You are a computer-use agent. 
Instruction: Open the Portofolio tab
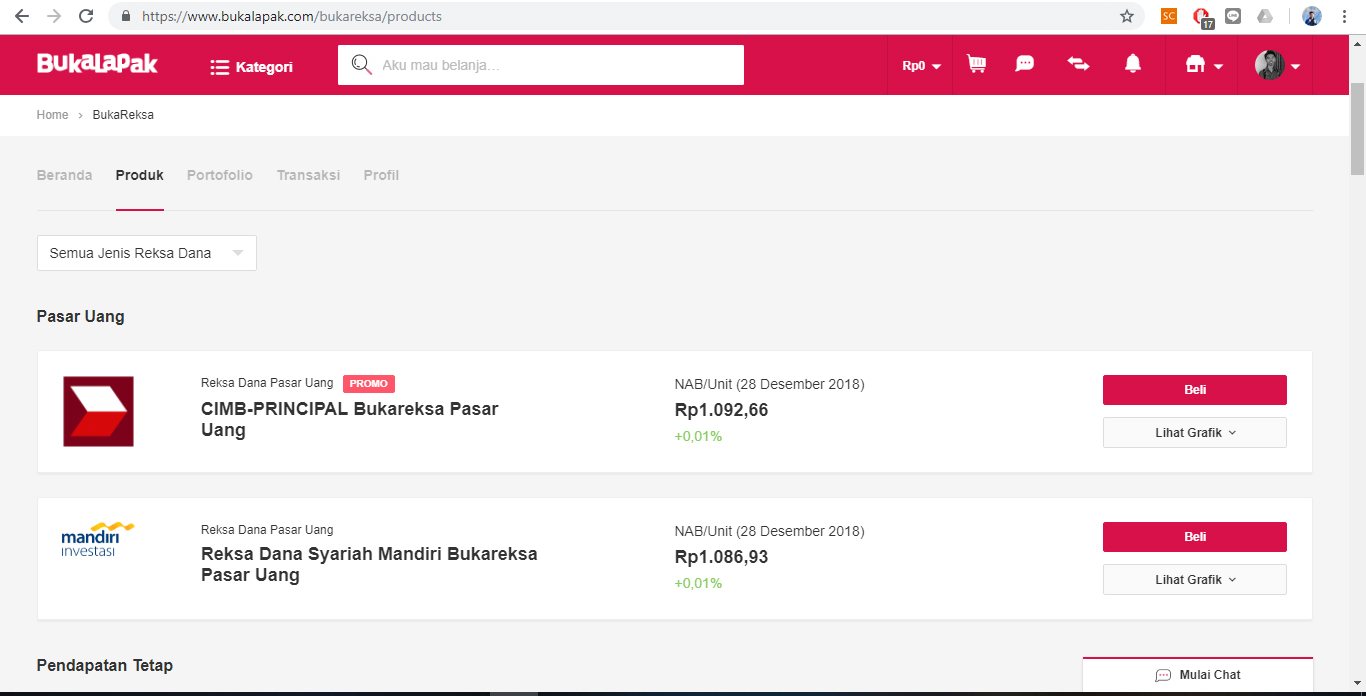220,175
